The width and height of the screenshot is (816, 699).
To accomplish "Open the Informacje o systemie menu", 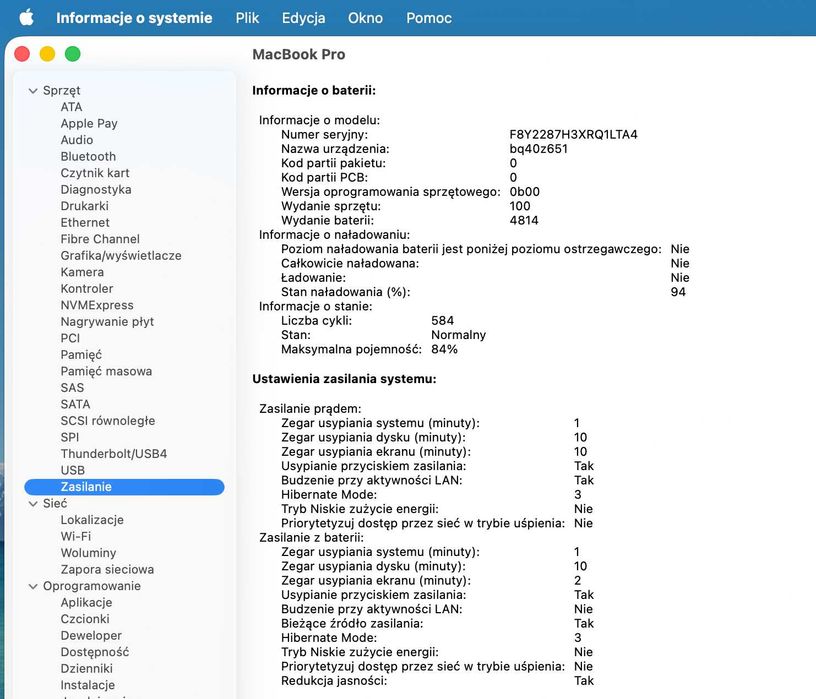I will point(134,18).
